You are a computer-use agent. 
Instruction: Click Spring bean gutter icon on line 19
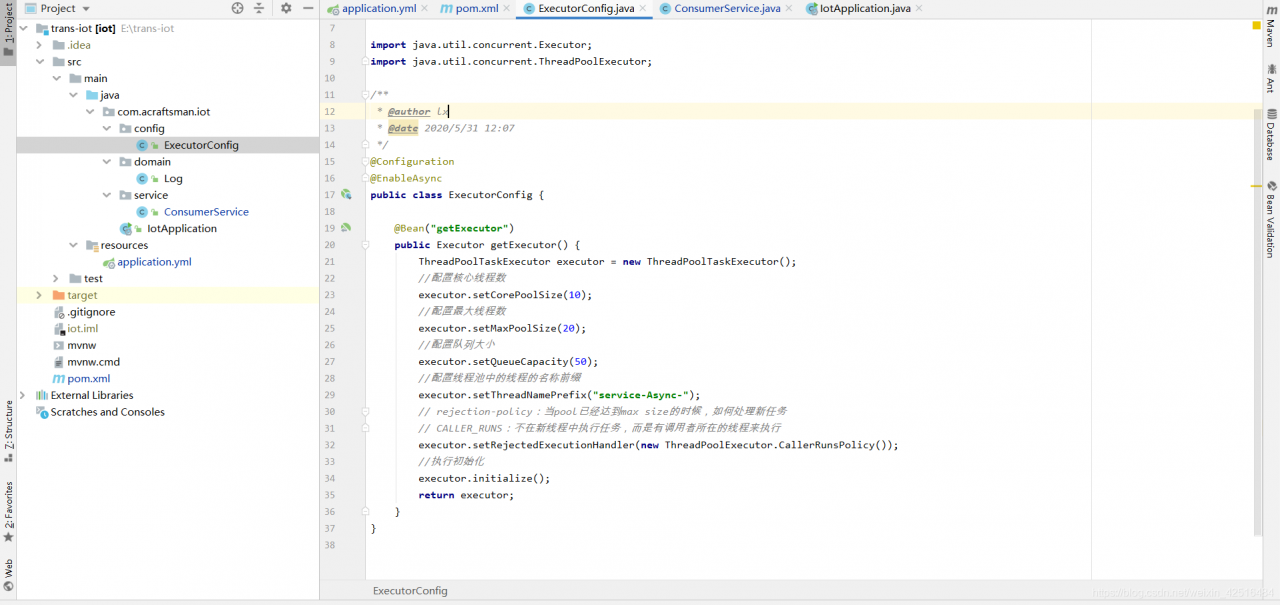pos(346,228)
